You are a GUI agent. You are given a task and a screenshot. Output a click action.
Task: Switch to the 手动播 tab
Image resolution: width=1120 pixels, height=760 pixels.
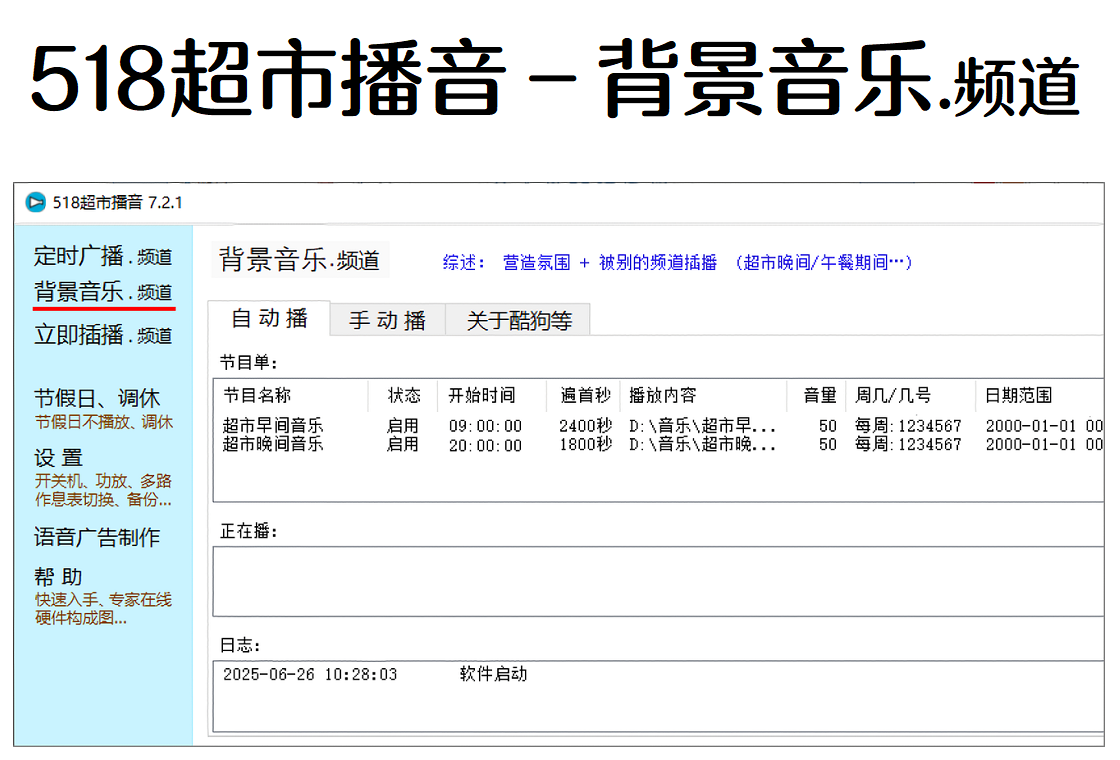(x=387, y=320)
